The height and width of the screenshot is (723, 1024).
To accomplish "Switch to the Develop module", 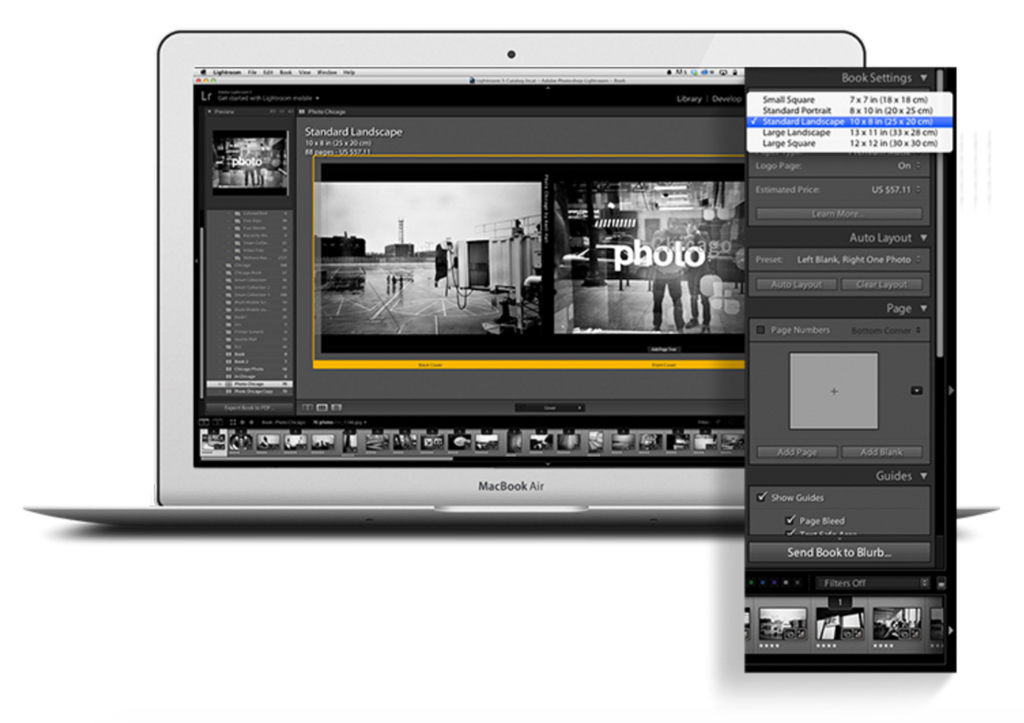I will point(726,99).
